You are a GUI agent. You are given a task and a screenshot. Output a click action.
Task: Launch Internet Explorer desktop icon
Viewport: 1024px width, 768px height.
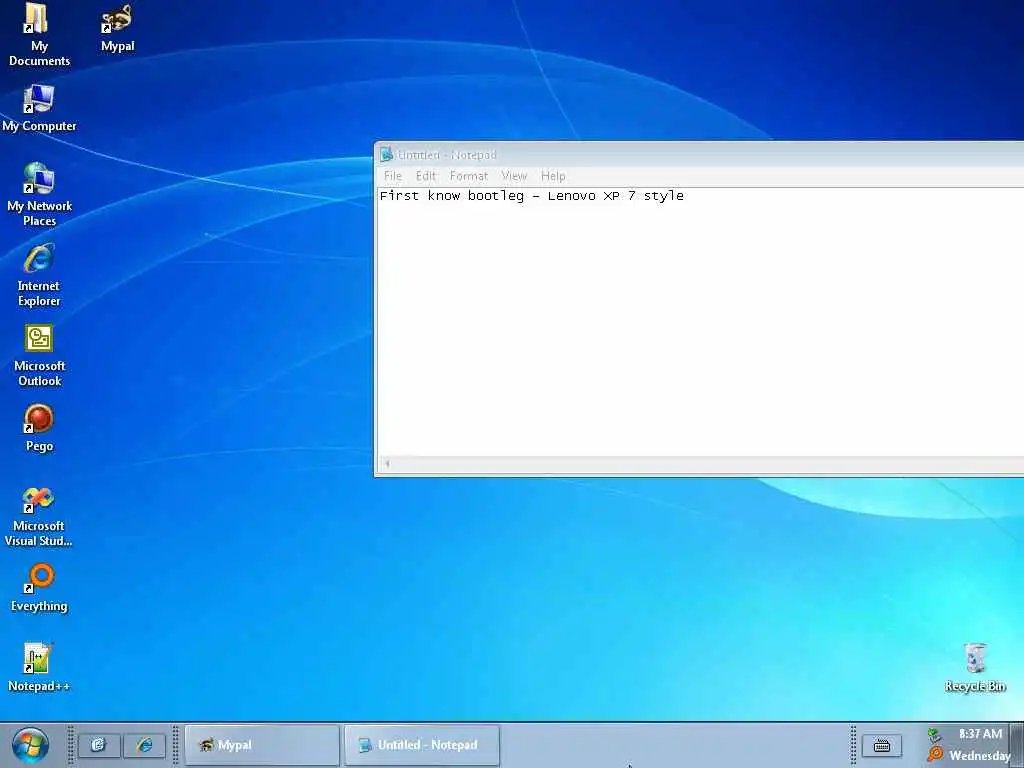39,274
